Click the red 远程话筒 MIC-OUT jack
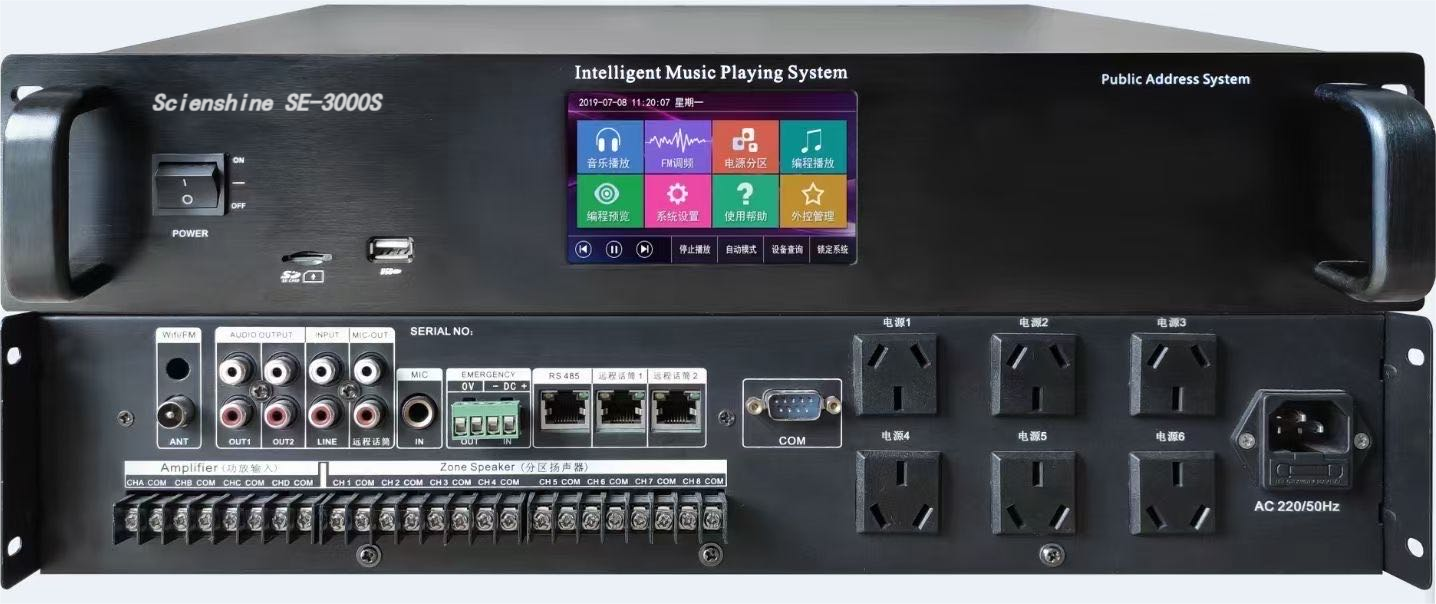 [370, 412]
